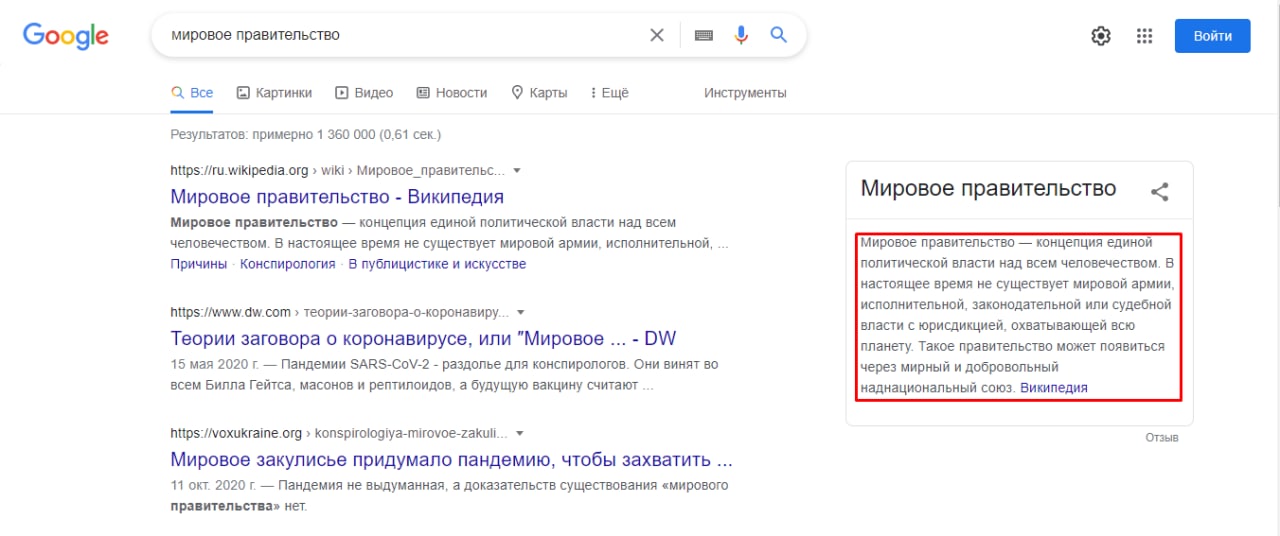The width and height of the screenshot is (1280, 536).
Task: Open Википедия link in knowledge panel
Action: pos(1054,388)
